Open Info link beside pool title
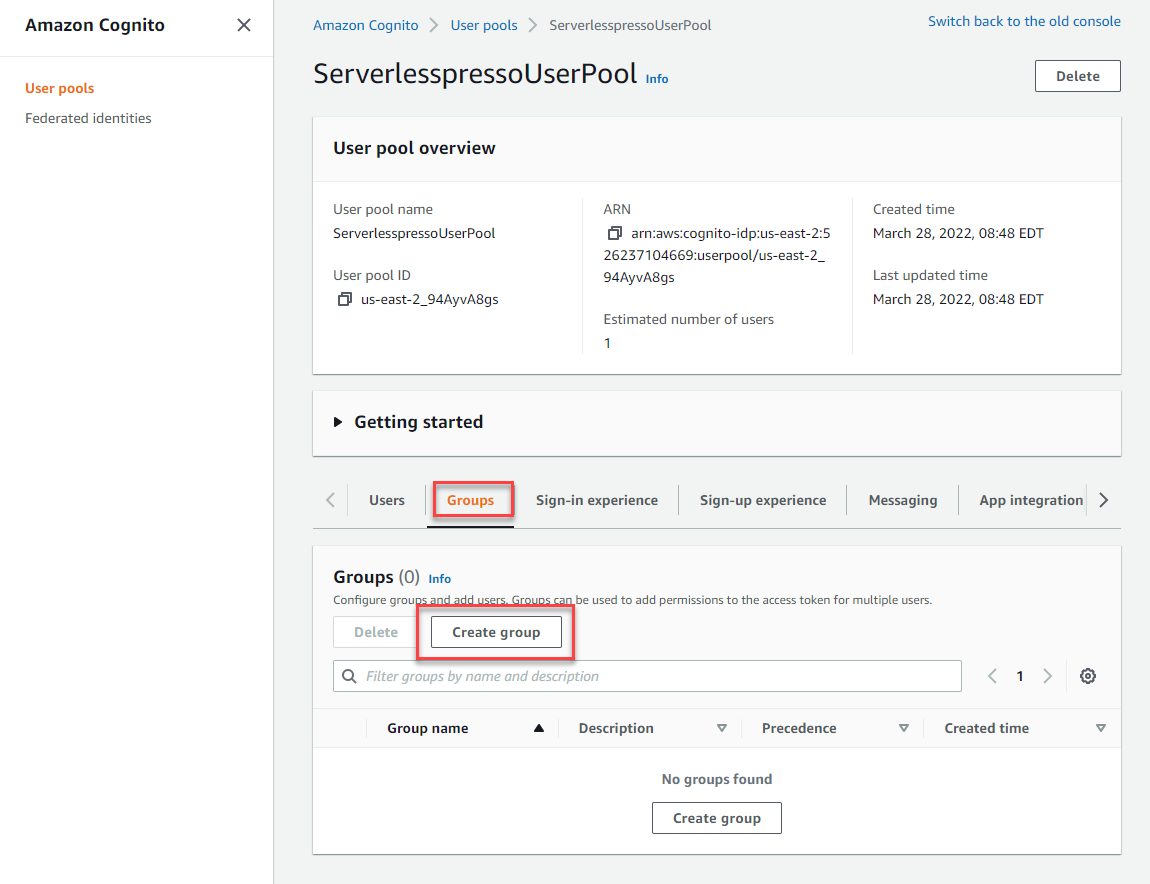The width and height of the screenshot is (1150, 884). coord(656,78)
